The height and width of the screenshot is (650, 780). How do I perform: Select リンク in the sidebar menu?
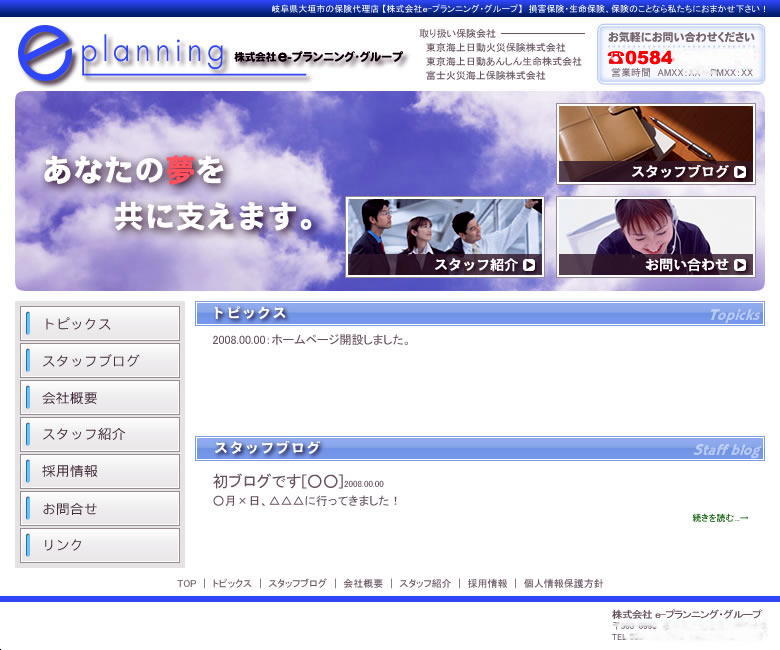(x=100, y=545)
